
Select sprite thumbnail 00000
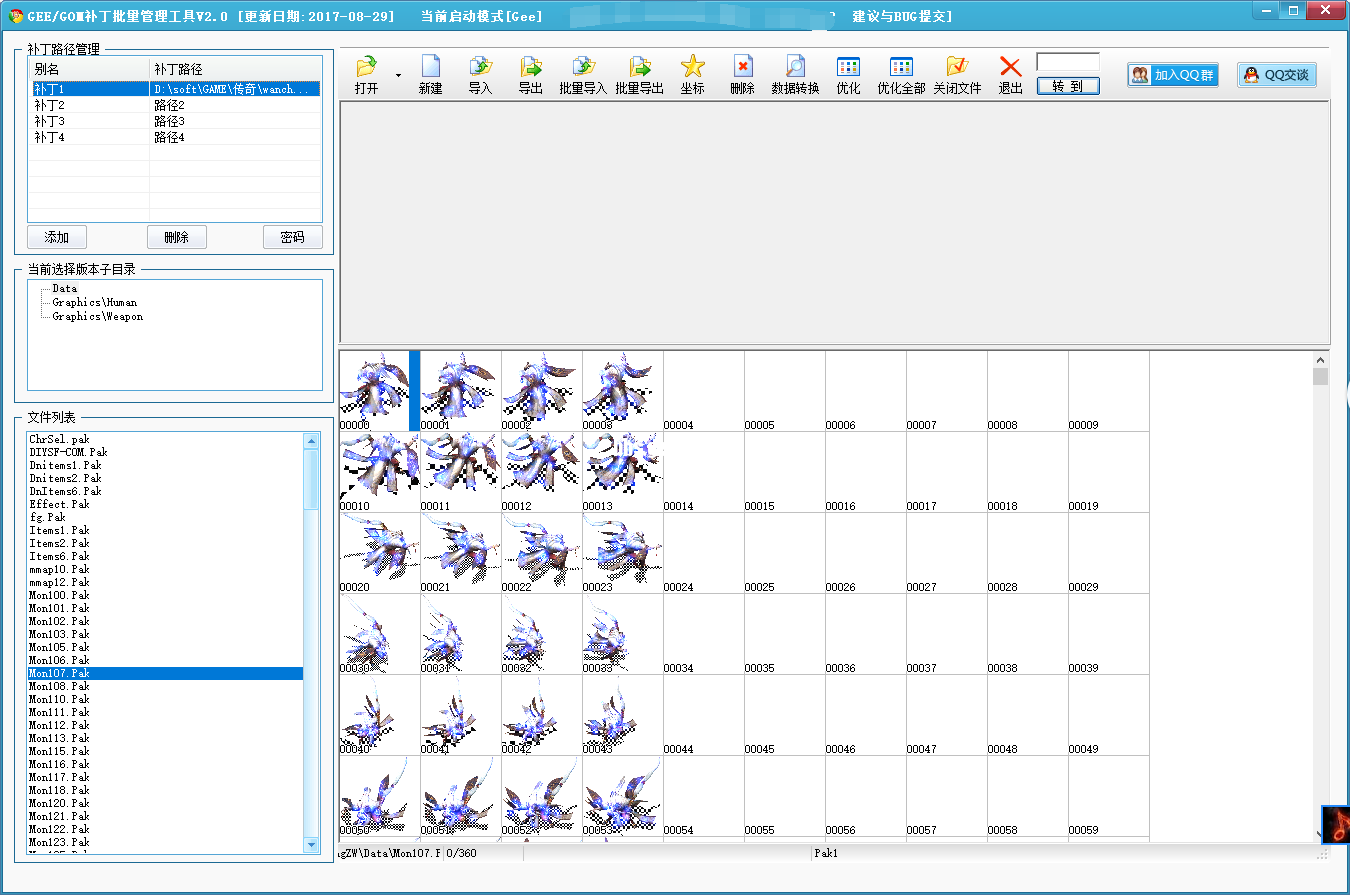pos(379,390)
